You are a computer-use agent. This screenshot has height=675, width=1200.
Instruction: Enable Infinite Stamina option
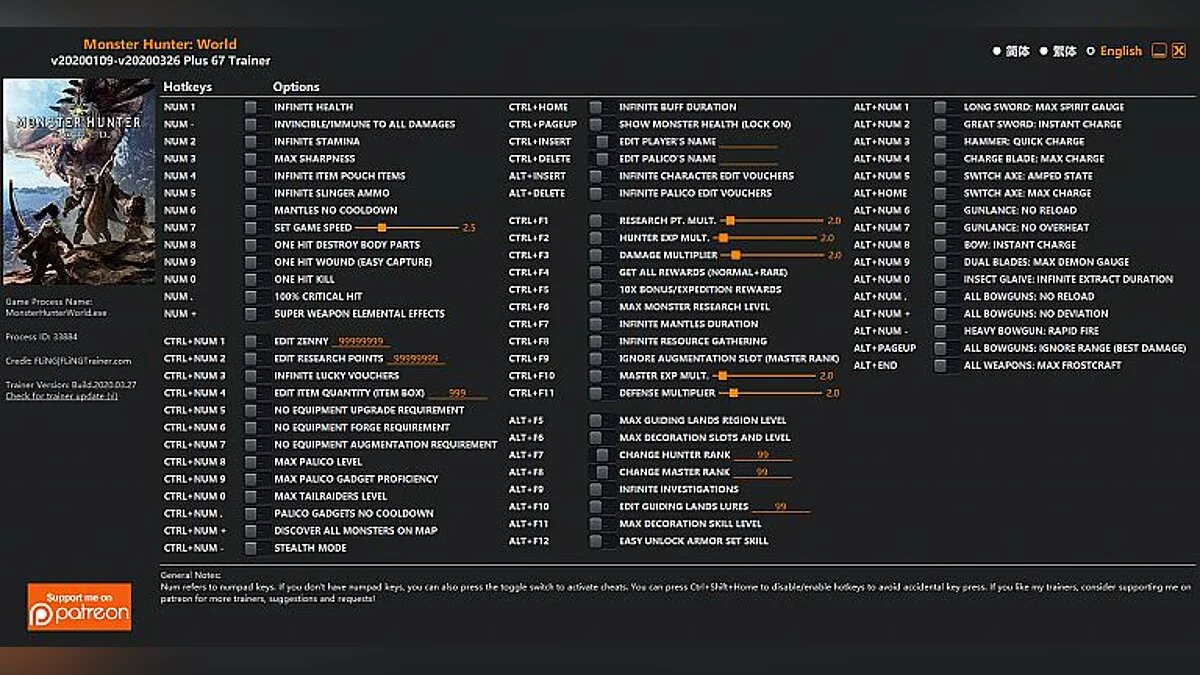[251, 142]
